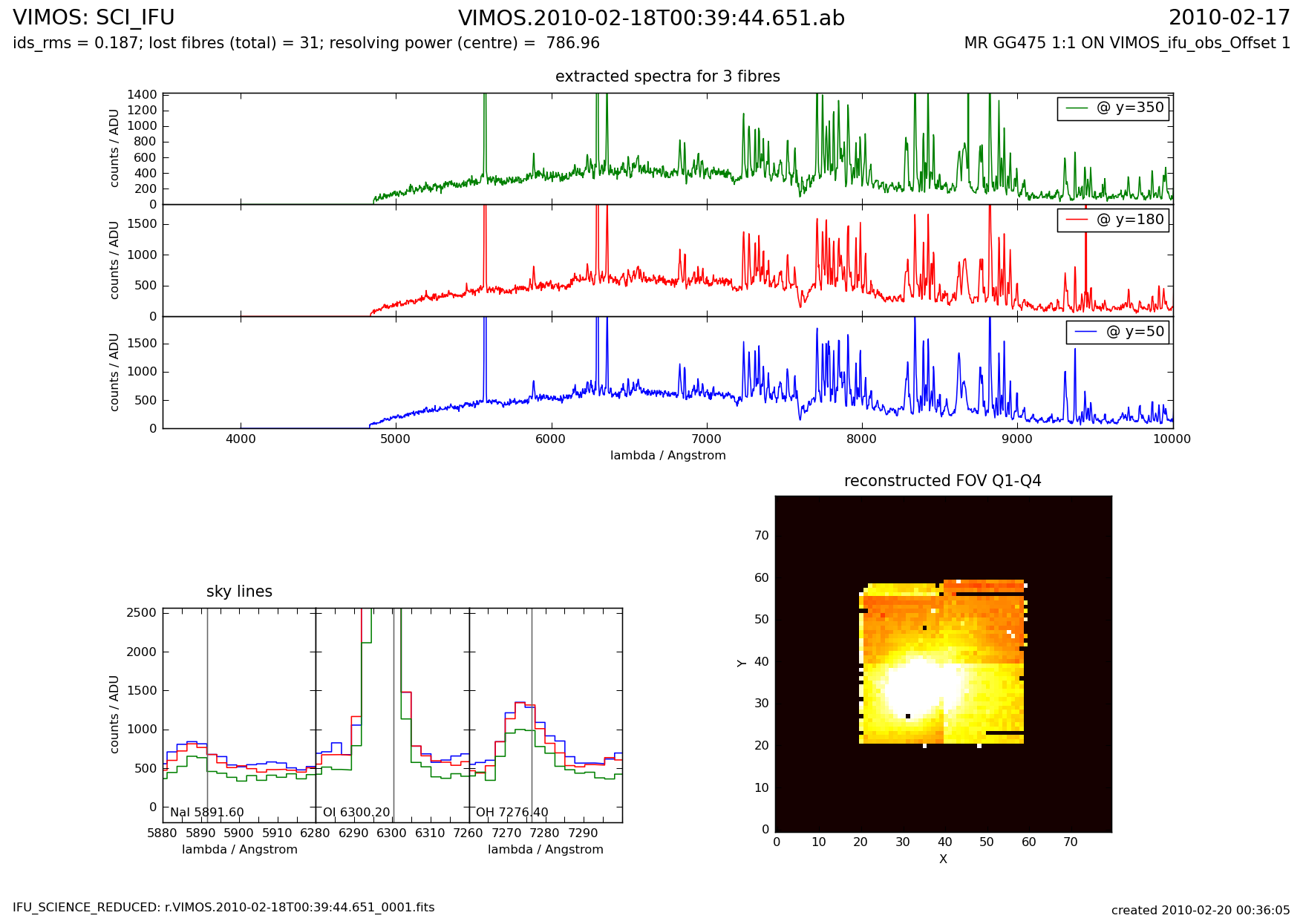Click the Y axis label of FOV plot
1303x924 pixels.
pyautogui.click(x=742, y=663)
